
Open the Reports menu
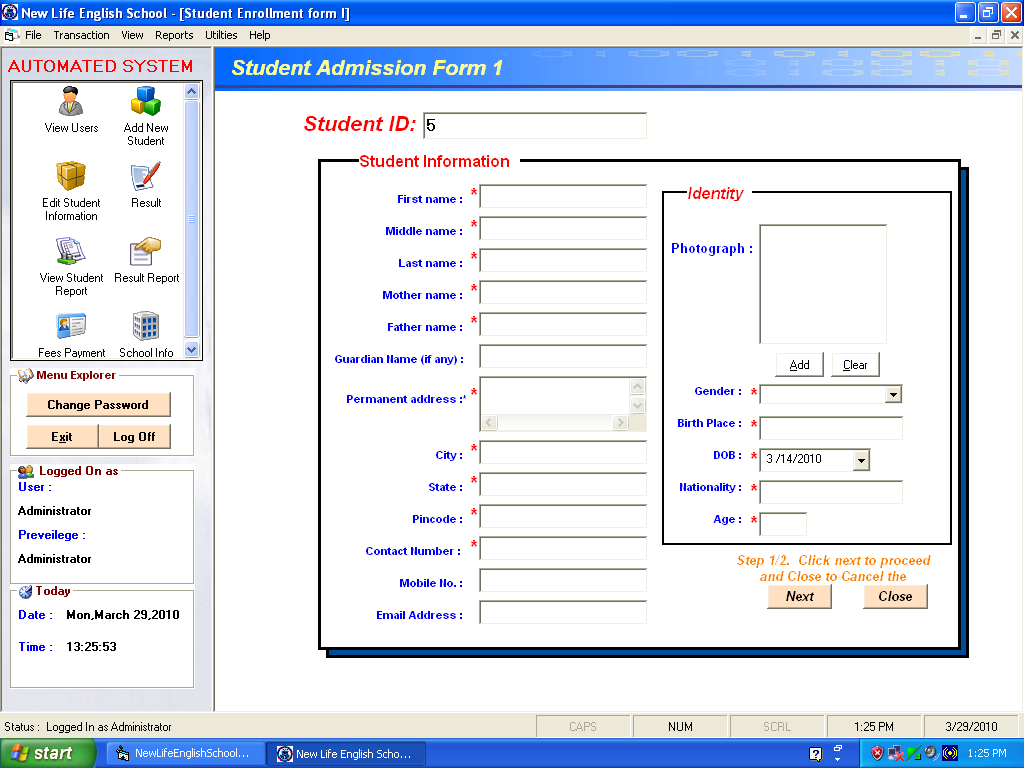tap(174, 35)
